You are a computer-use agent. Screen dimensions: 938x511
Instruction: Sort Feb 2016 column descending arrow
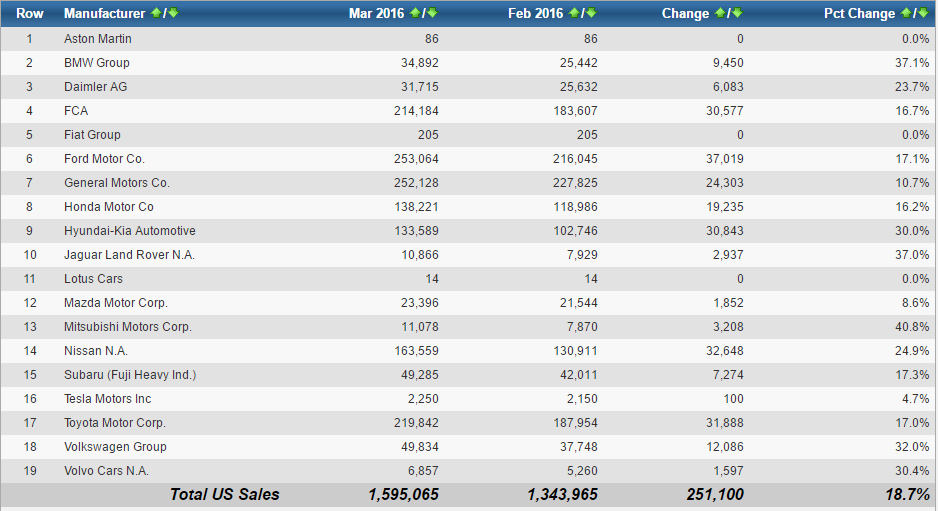click(x=592, y=13)
